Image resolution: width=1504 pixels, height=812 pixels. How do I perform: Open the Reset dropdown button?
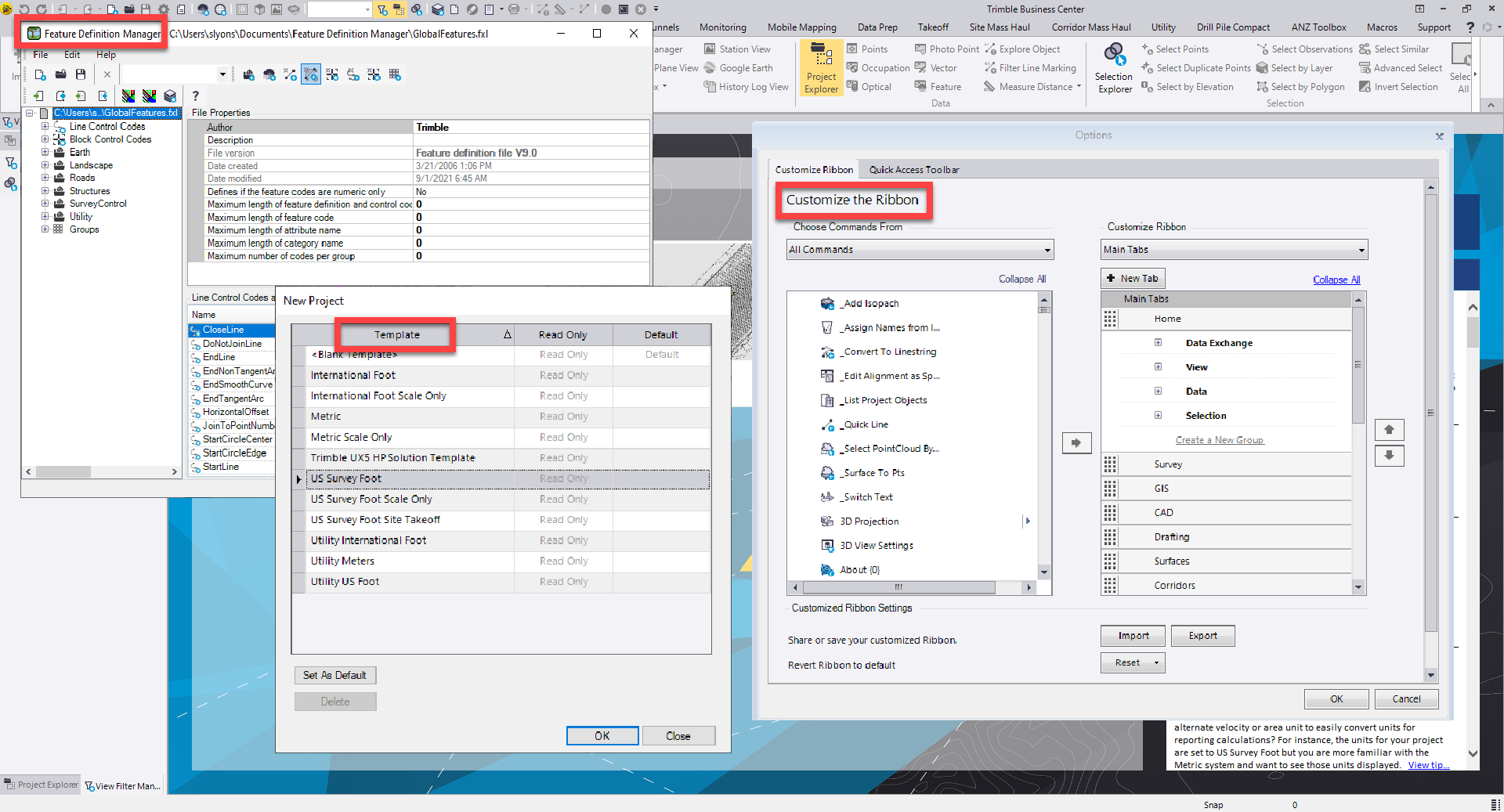(x=1133, y=663)
